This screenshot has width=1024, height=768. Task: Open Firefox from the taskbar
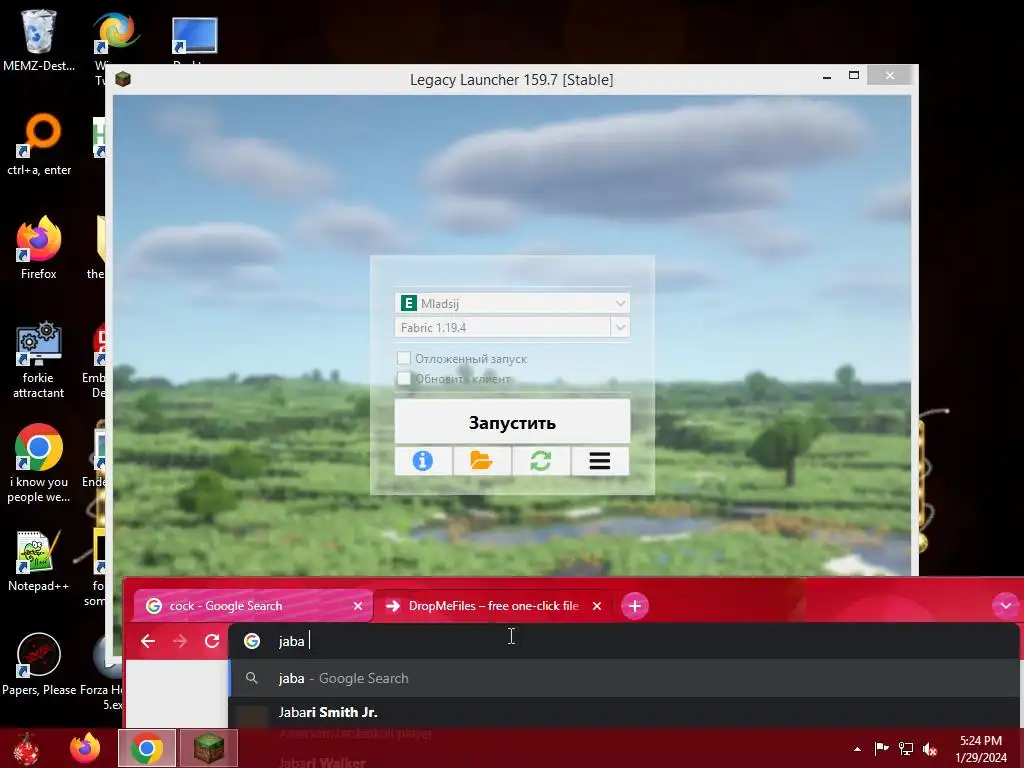tap(85, 748)
